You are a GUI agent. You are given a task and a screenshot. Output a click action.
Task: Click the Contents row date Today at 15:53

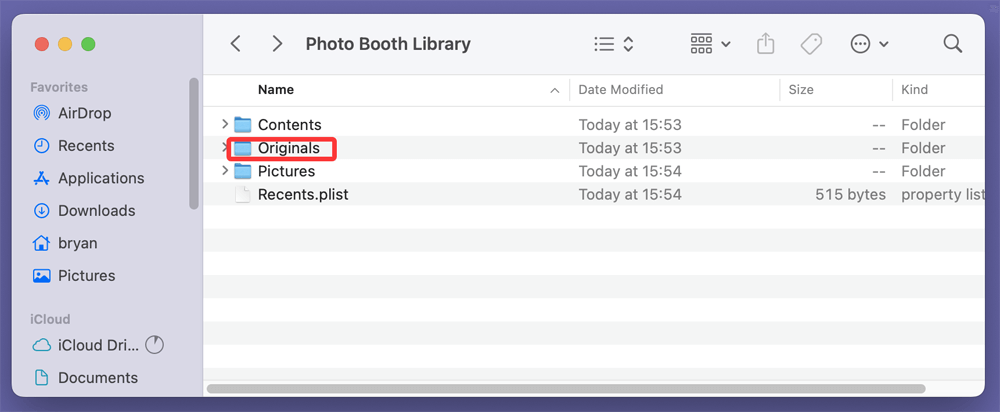pos(630,125)
